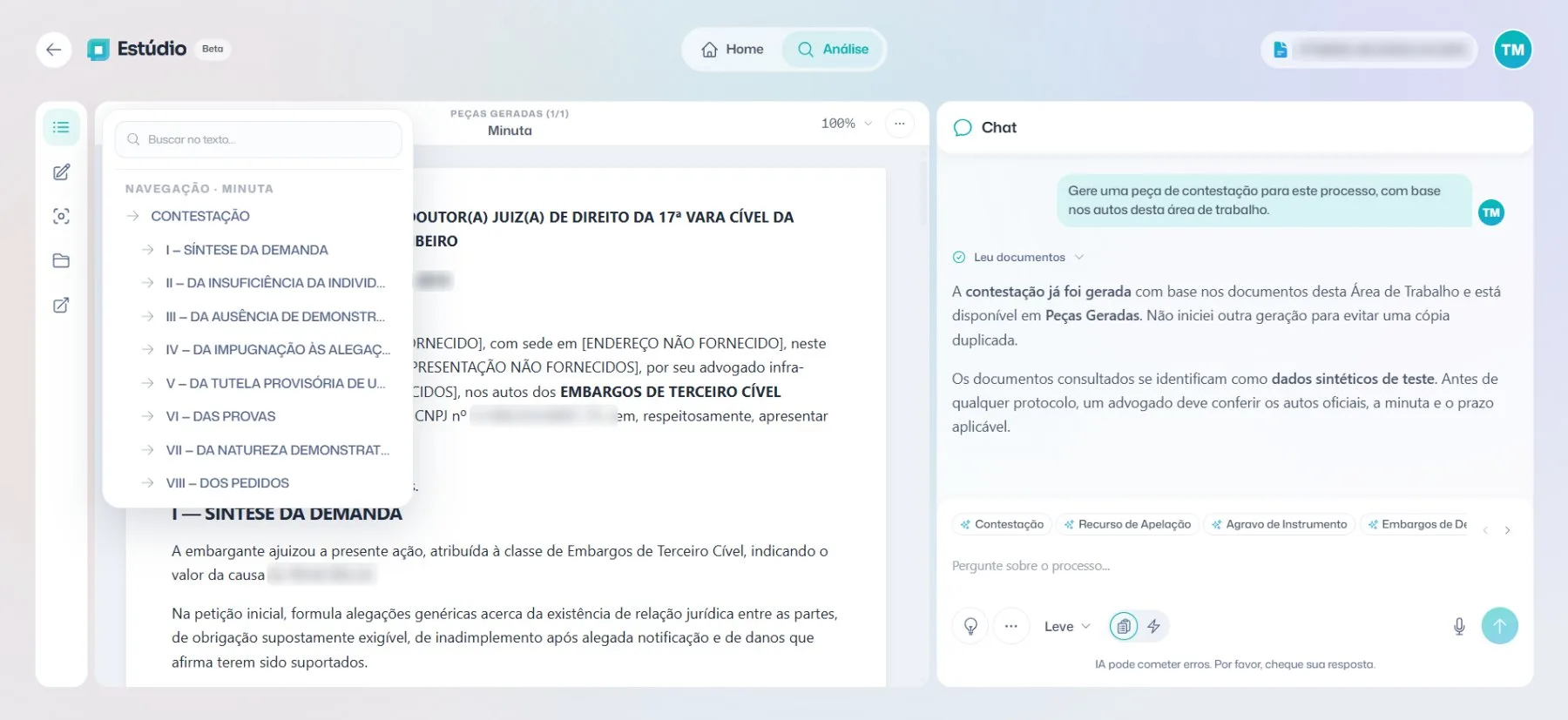This screenshot has width=1568, height=720.
Task: Toggle the clipboard documents mode button
Action: tap(1124, 626)
